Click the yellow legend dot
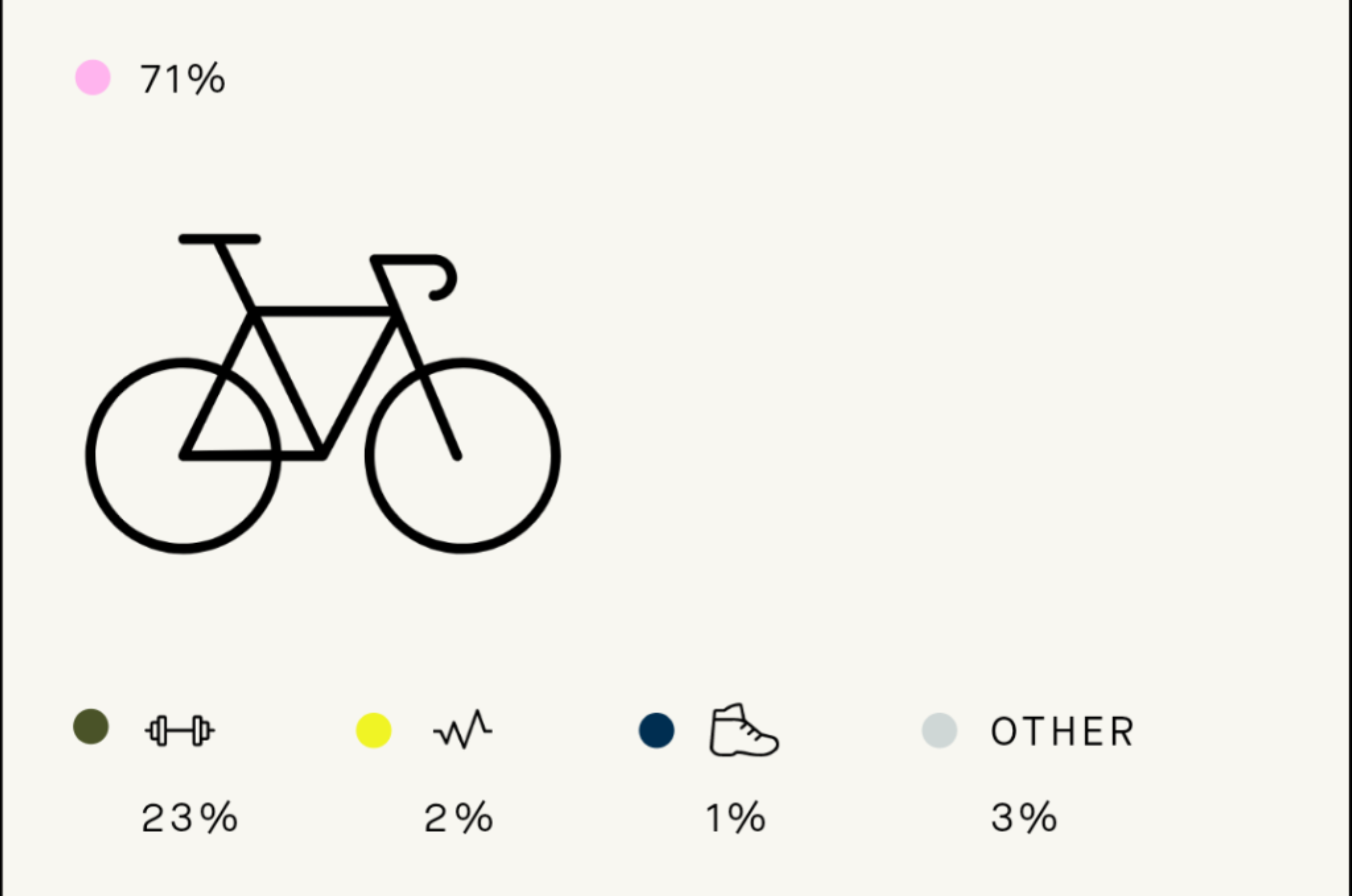Screen dimensions: 1352x896 pos(374,730)
